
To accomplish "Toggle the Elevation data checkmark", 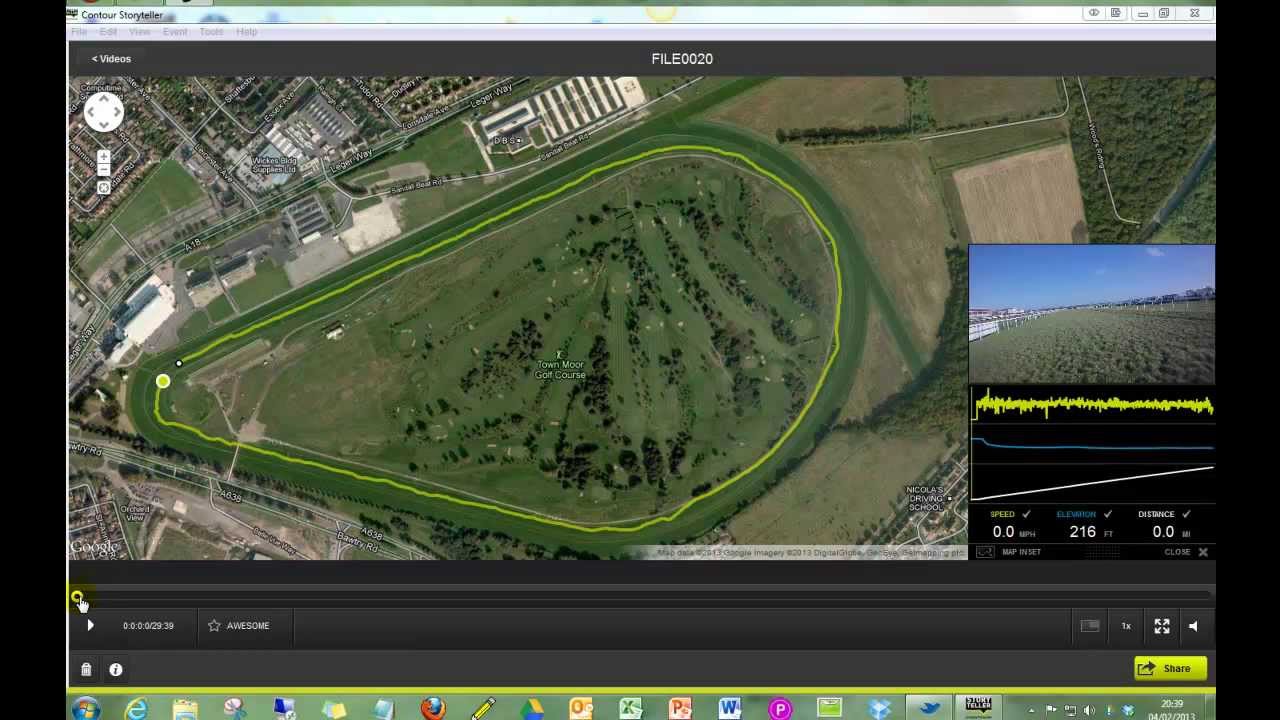I will 1107,514.
